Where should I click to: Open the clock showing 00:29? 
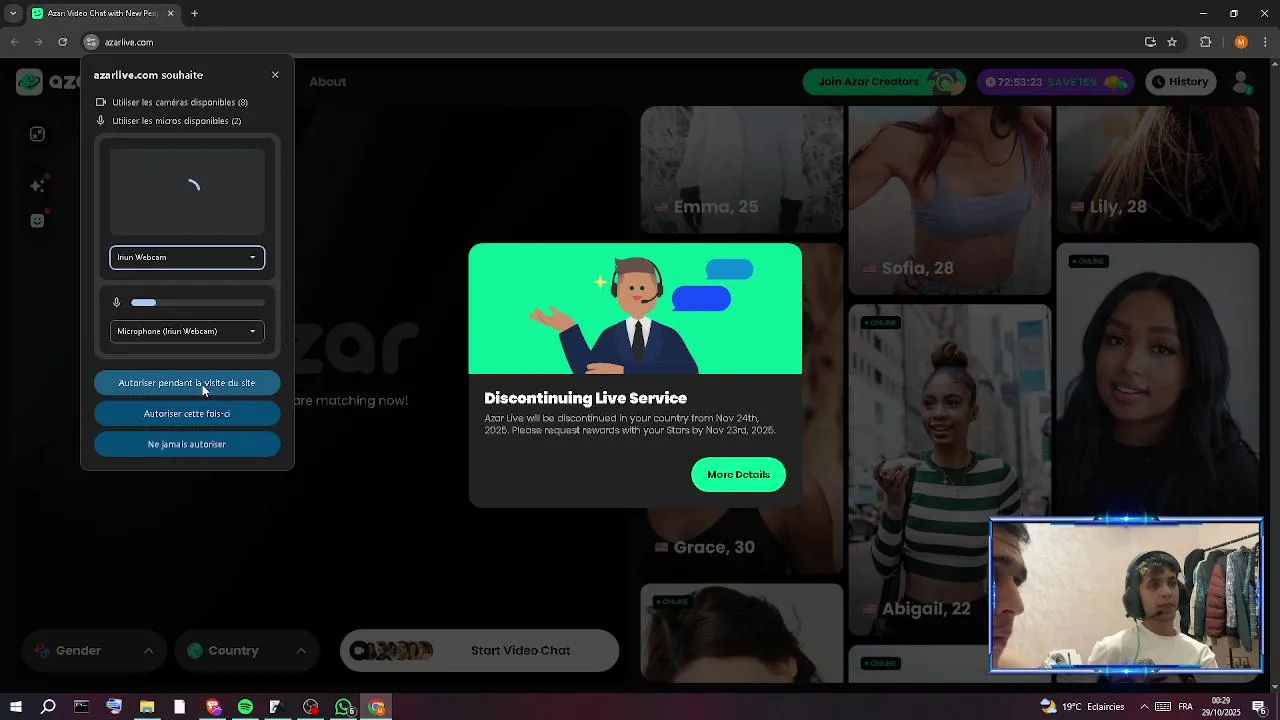(1221, 707)
